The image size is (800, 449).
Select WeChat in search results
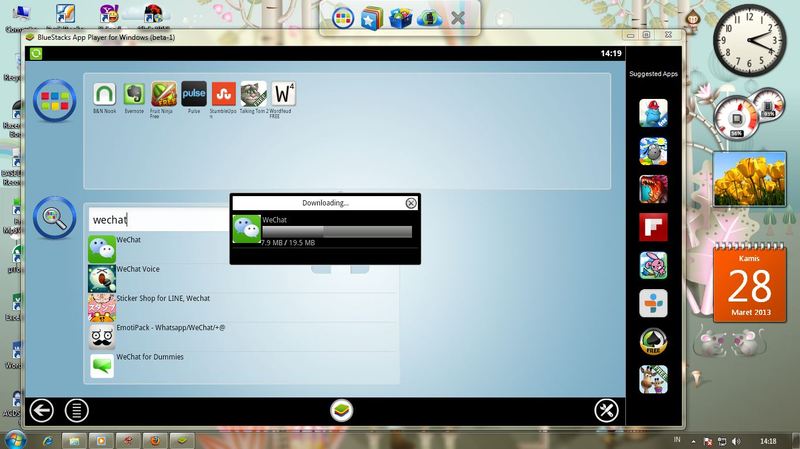click(x=243, y=248)
